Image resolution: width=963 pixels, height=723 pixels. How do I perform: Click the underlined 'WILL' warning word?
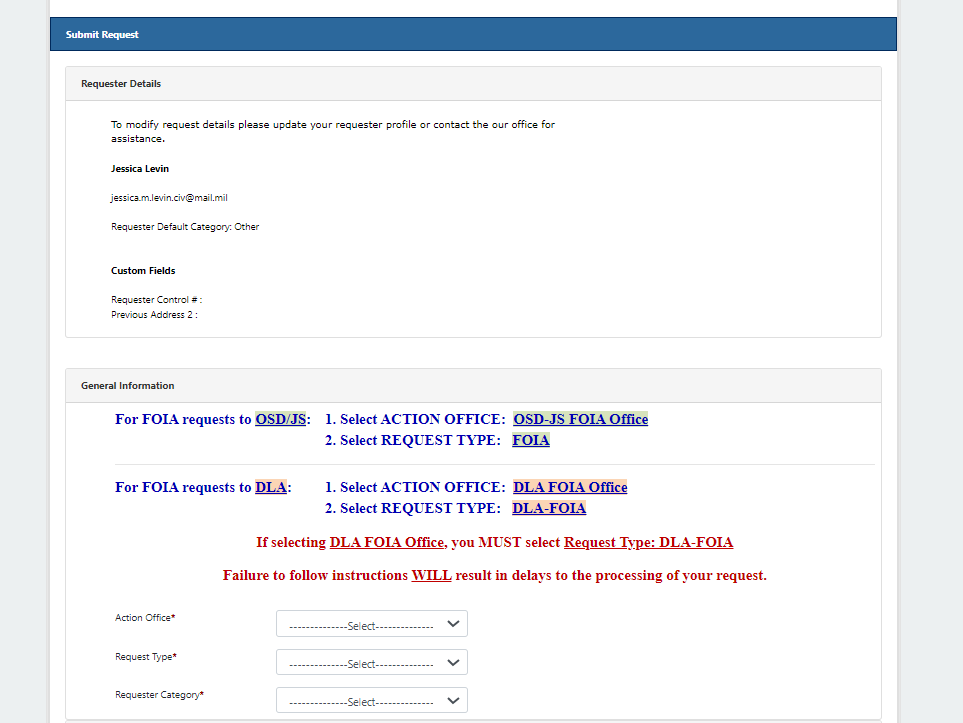click(431, 576)
